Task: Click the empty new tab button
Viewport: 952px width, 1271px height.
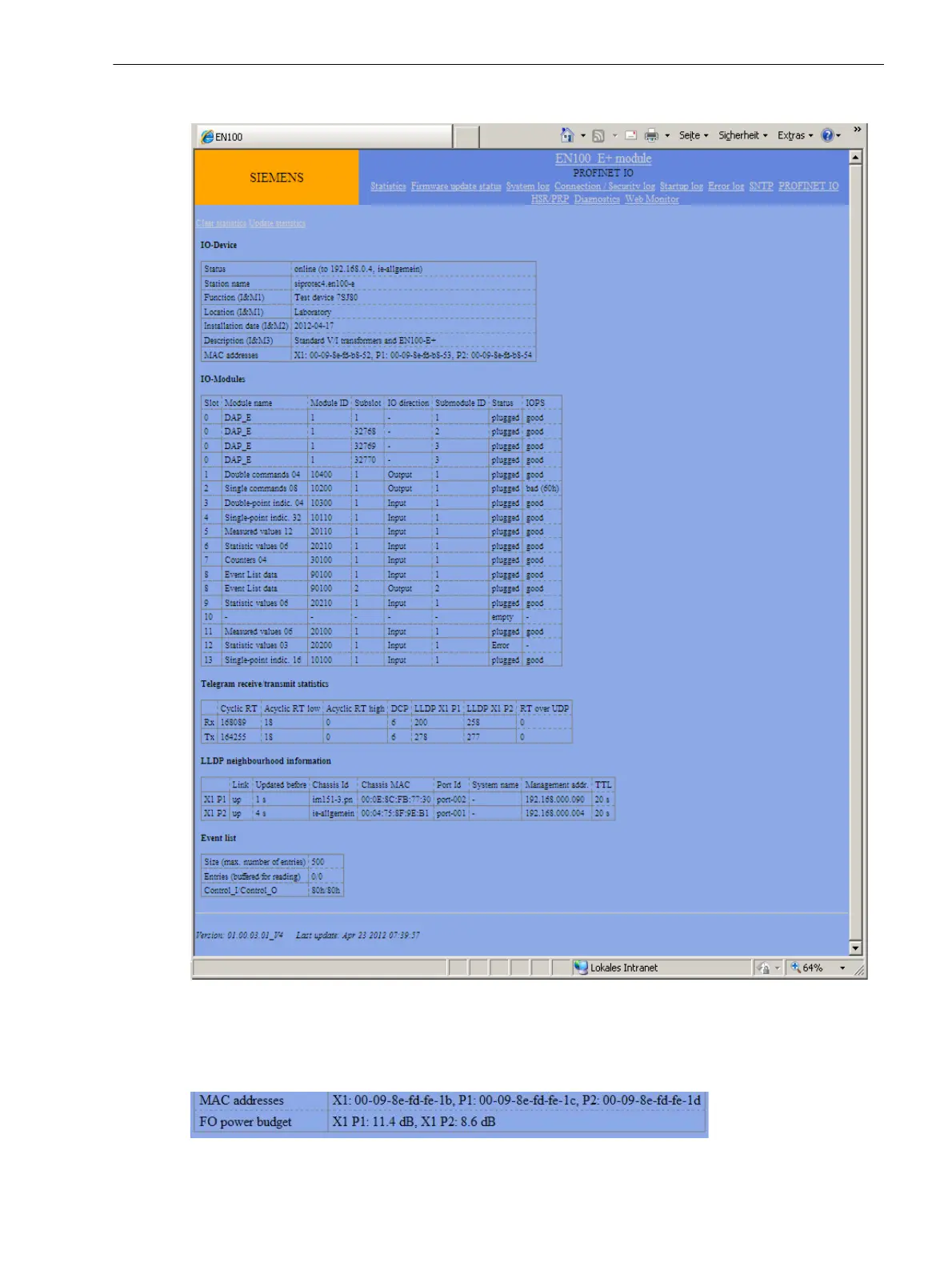Action: [x=466, y=137]
